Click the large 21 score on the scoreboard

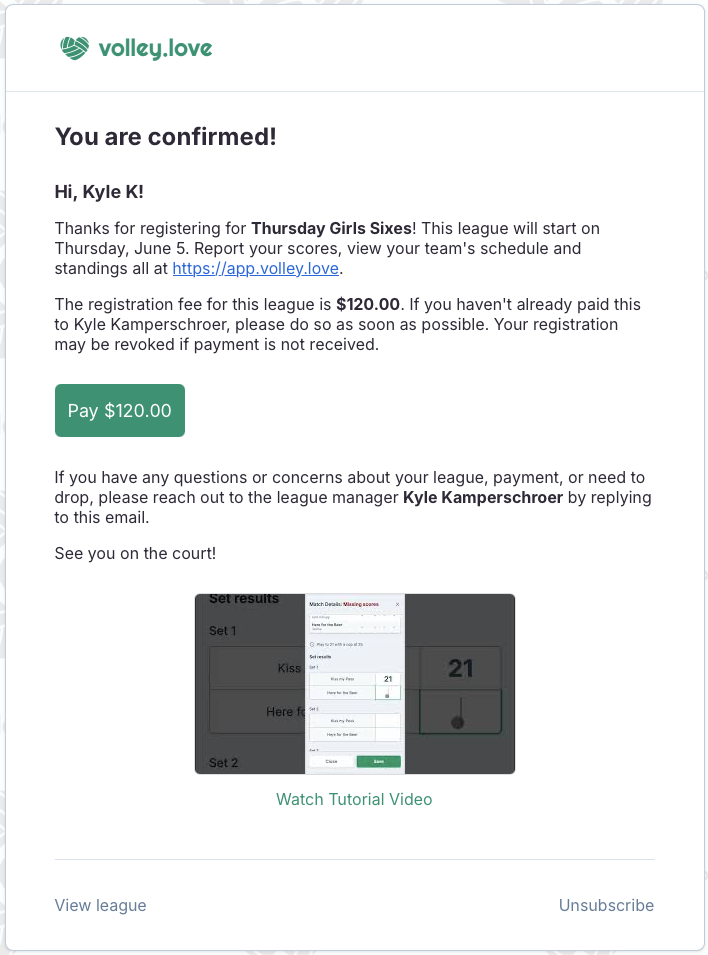[x=460, y=667]
